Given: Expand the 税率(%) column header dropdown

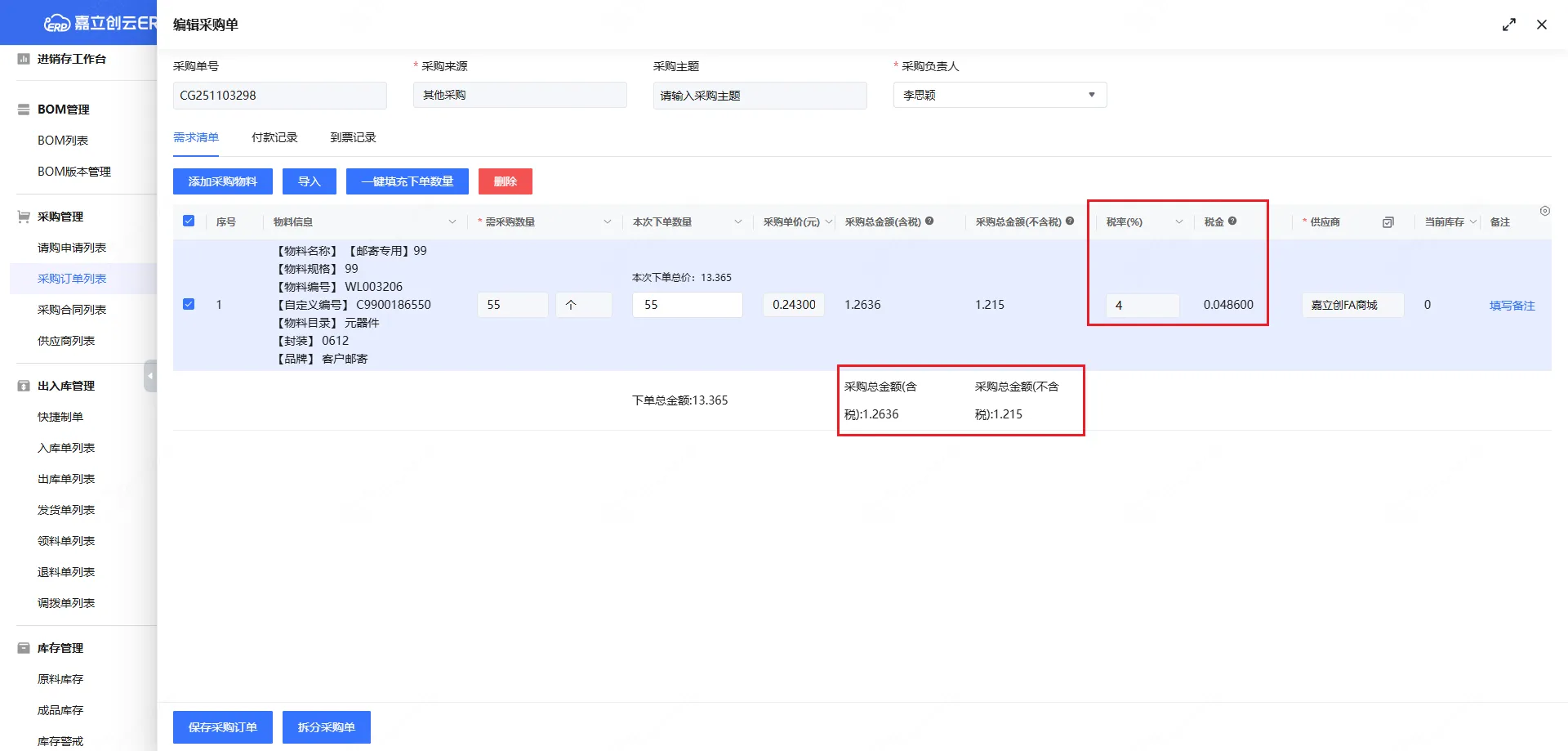Looking at the screenshot, I should click(x=1178, y=222).
